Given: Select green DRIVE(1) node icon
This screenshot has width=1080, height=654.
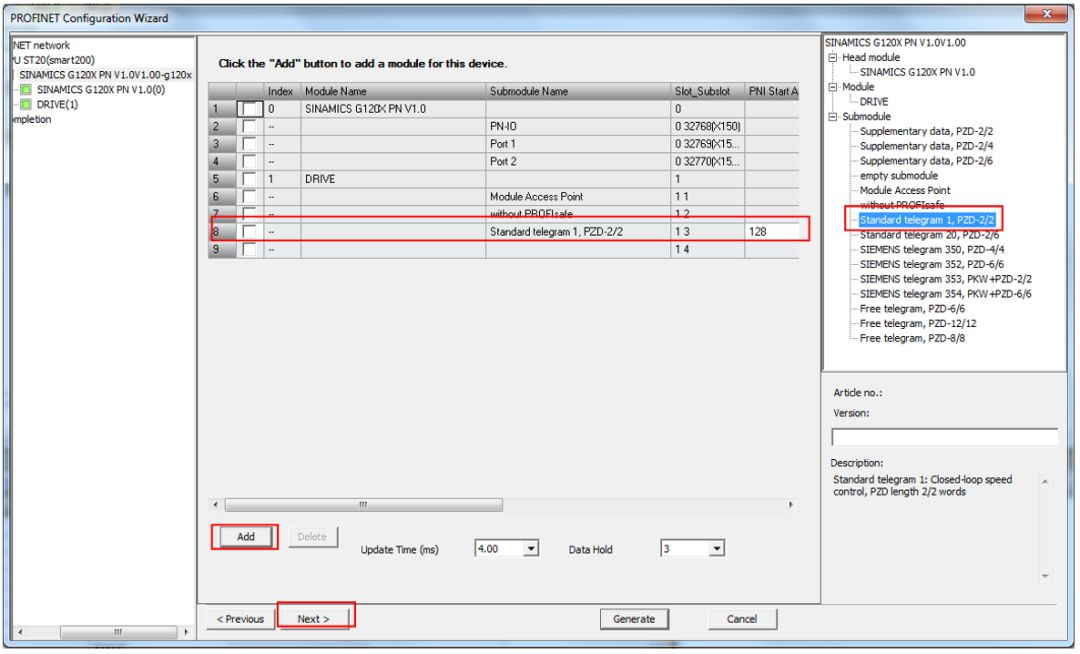Looking at the screenshot, I should coord(25,105).
